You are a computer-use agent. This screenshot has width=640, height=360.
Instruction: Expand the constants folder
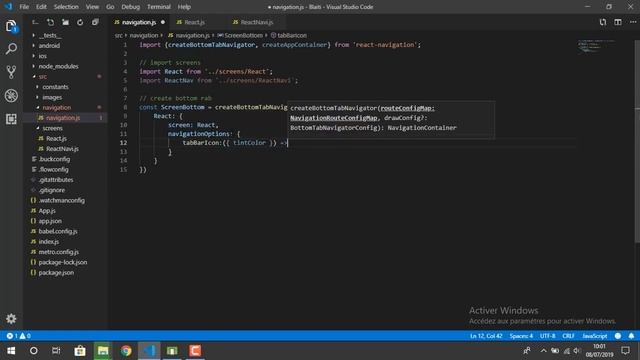55,87
